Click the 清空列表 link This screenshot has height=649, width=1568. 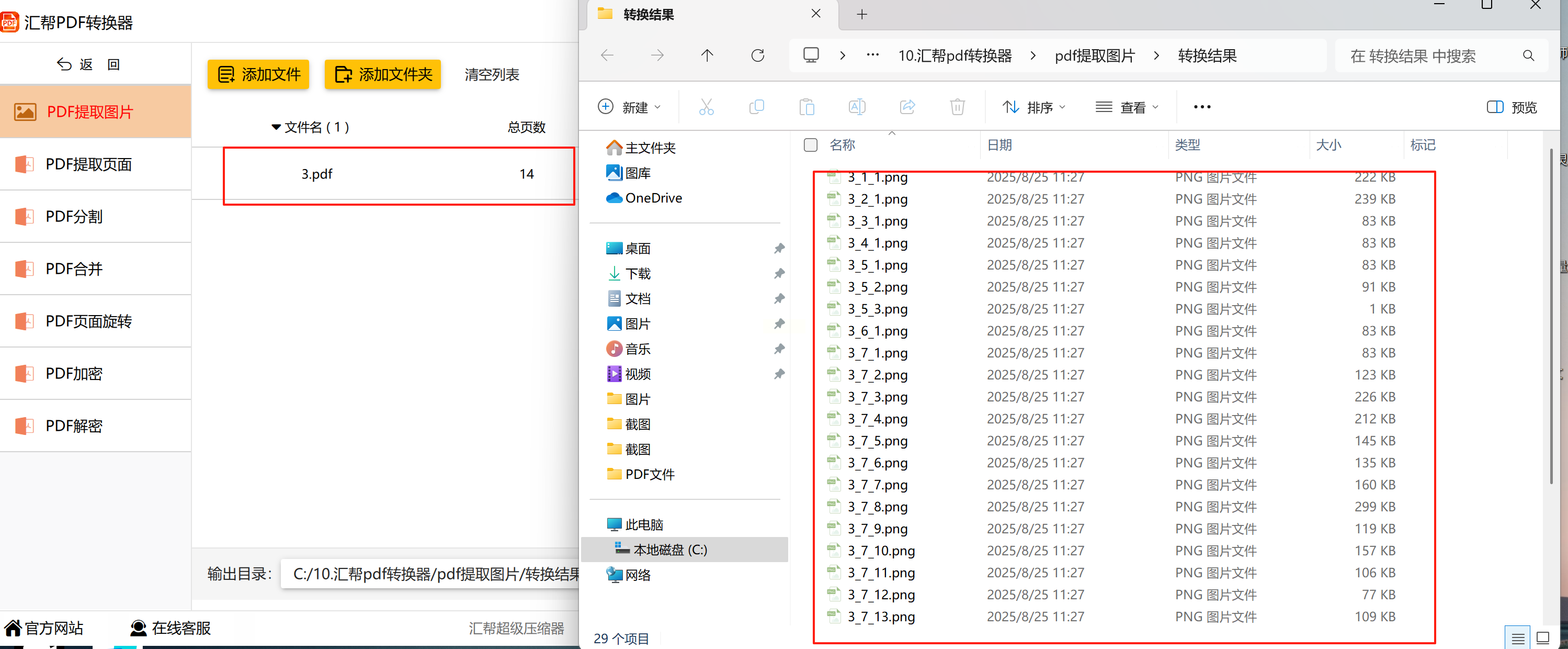(492, 74)
